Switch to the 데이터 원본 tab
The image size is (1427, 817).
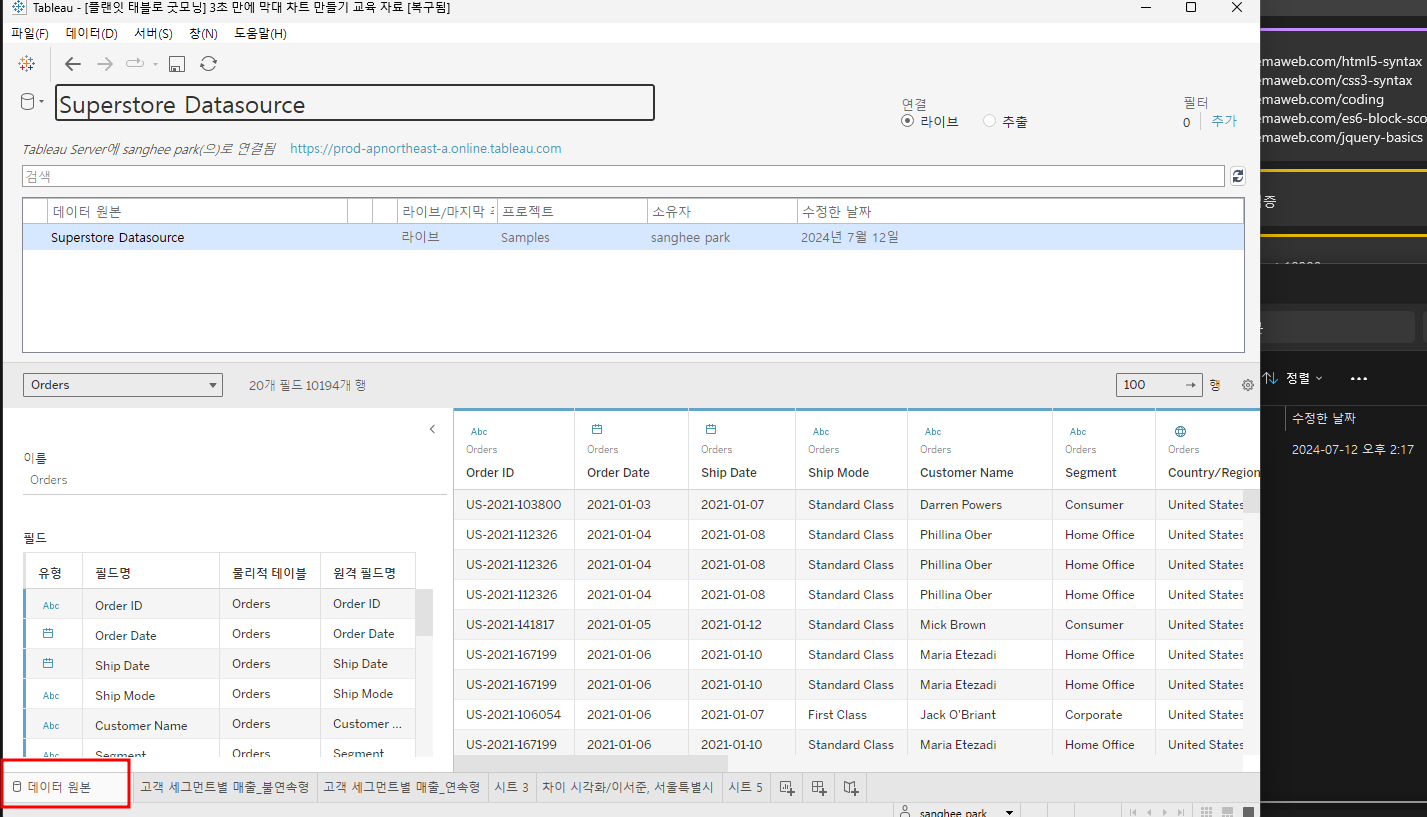click(x=66, y=787)
